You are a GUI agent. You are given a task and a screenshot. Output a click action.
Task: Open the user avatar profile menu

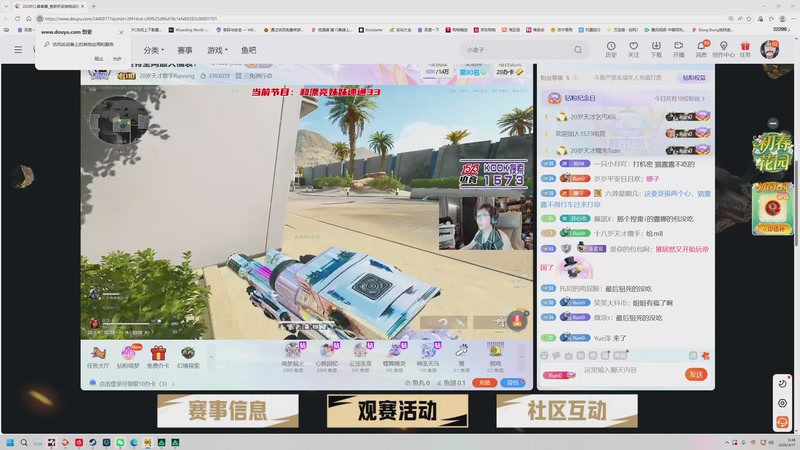click(x=769, y=49)
